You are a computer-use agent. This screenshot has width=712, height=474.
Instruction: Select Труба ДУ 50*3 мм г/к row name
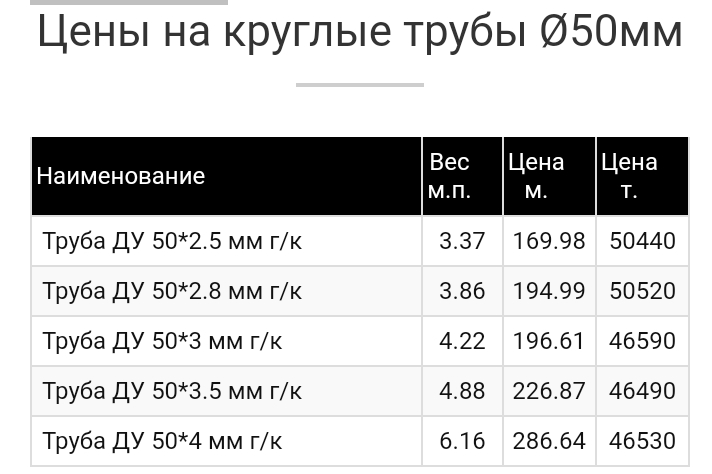pyautogui.click(x=162, y=341)
